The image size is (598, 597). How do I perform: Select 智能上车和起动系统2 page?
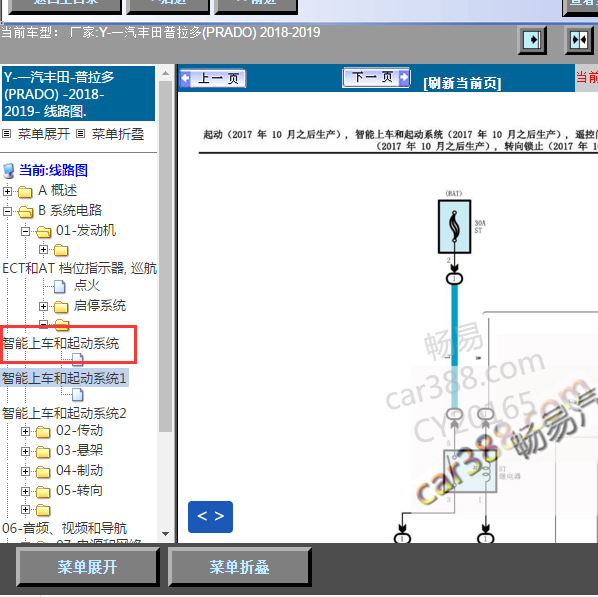pyautogui.click(x=64, y=413)
